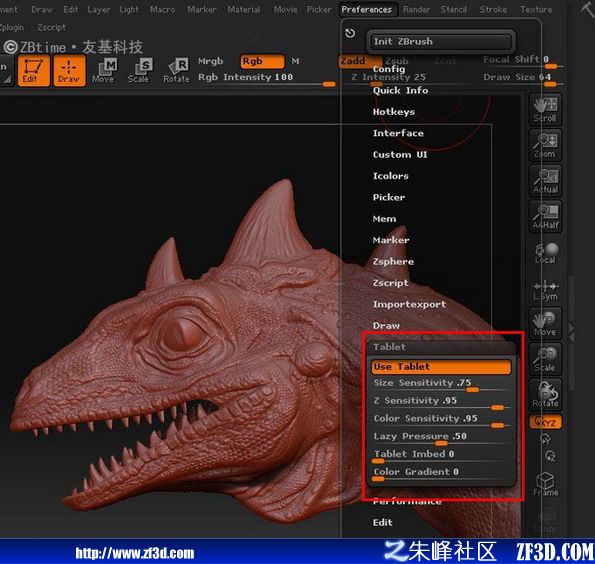Expand the Picker preferences section

tap(389, 197)
